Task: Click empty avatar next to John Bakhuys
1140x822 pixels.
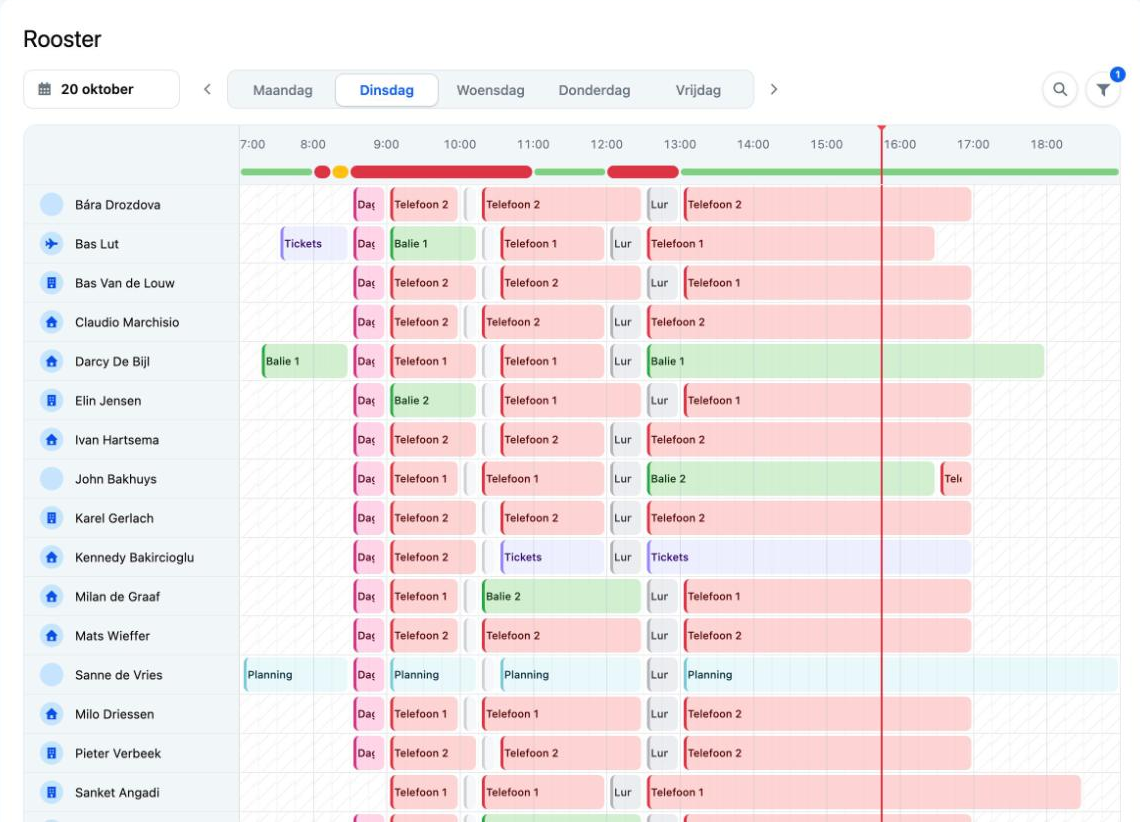Action: [x=52, y=479]
